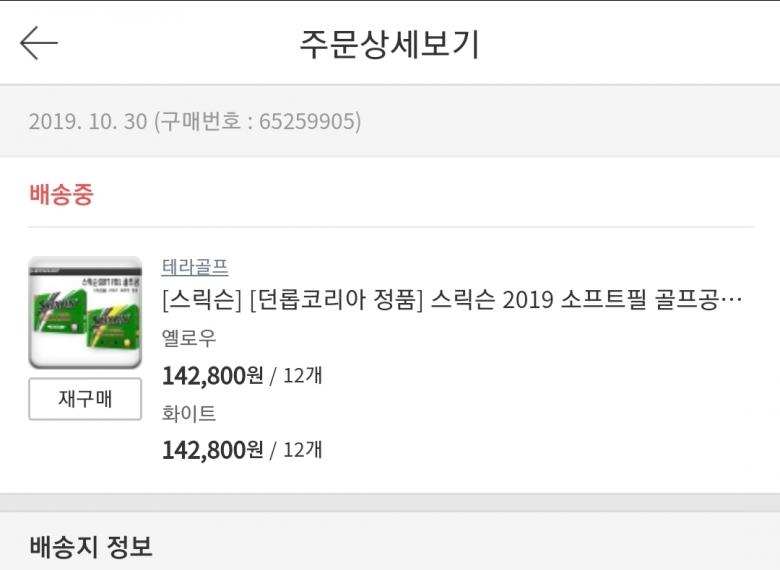The image size is (780, 570).
Task: Tap the 12개 quantity for 화이트 option
Action: [302, 451]
